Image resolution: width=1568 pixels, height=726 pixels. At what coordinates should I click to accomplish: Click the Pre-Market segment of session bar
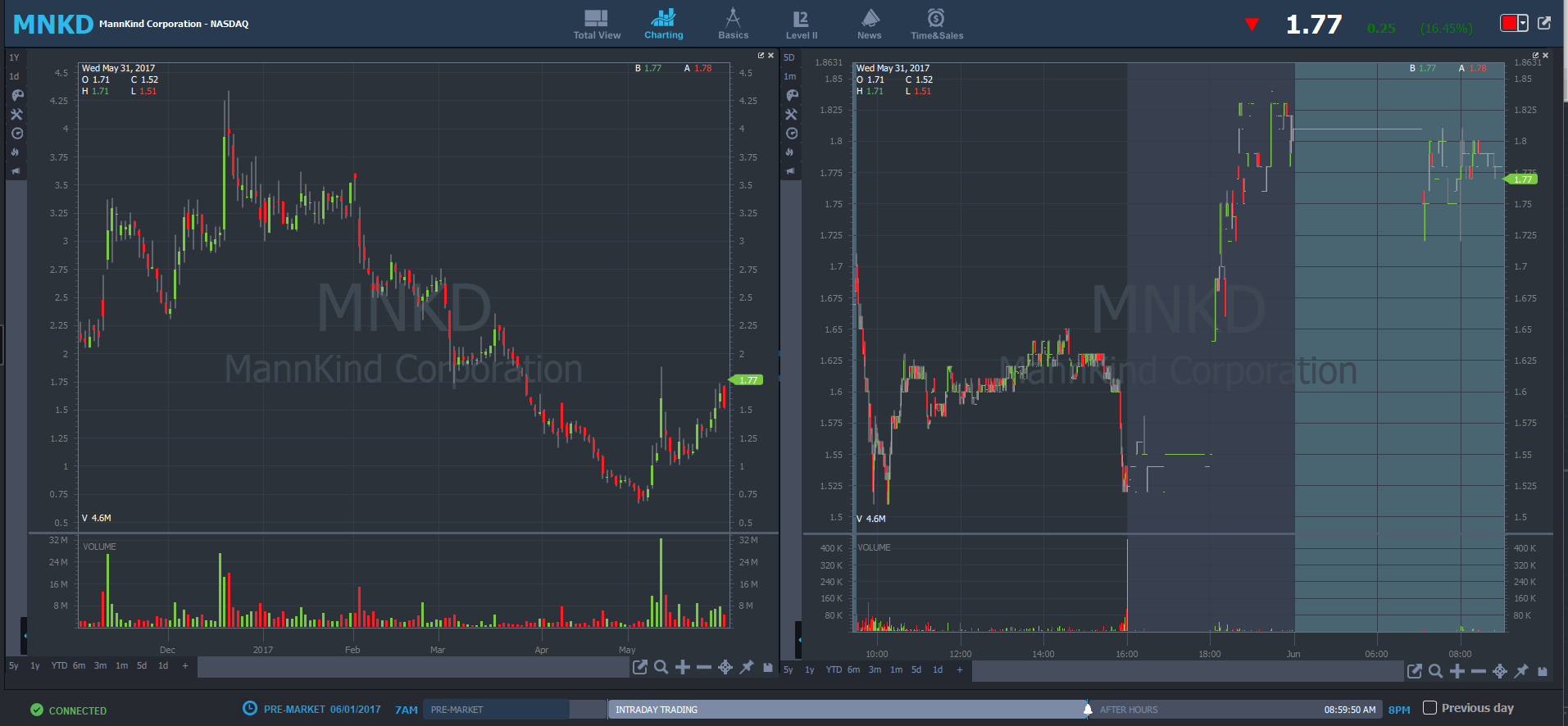(496, 710)
